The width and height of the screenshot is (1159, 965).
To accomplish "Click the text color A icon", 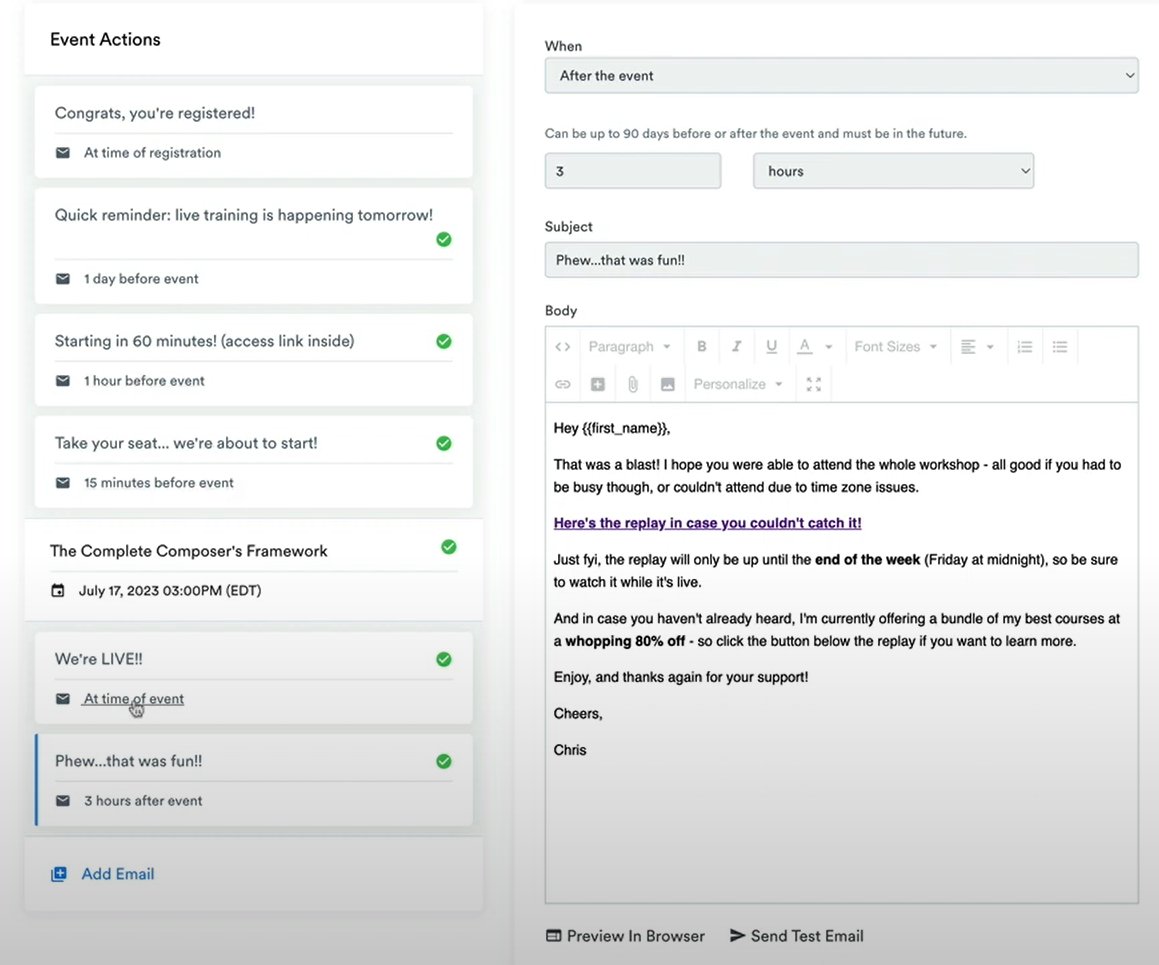I will [x=805, y=347].
